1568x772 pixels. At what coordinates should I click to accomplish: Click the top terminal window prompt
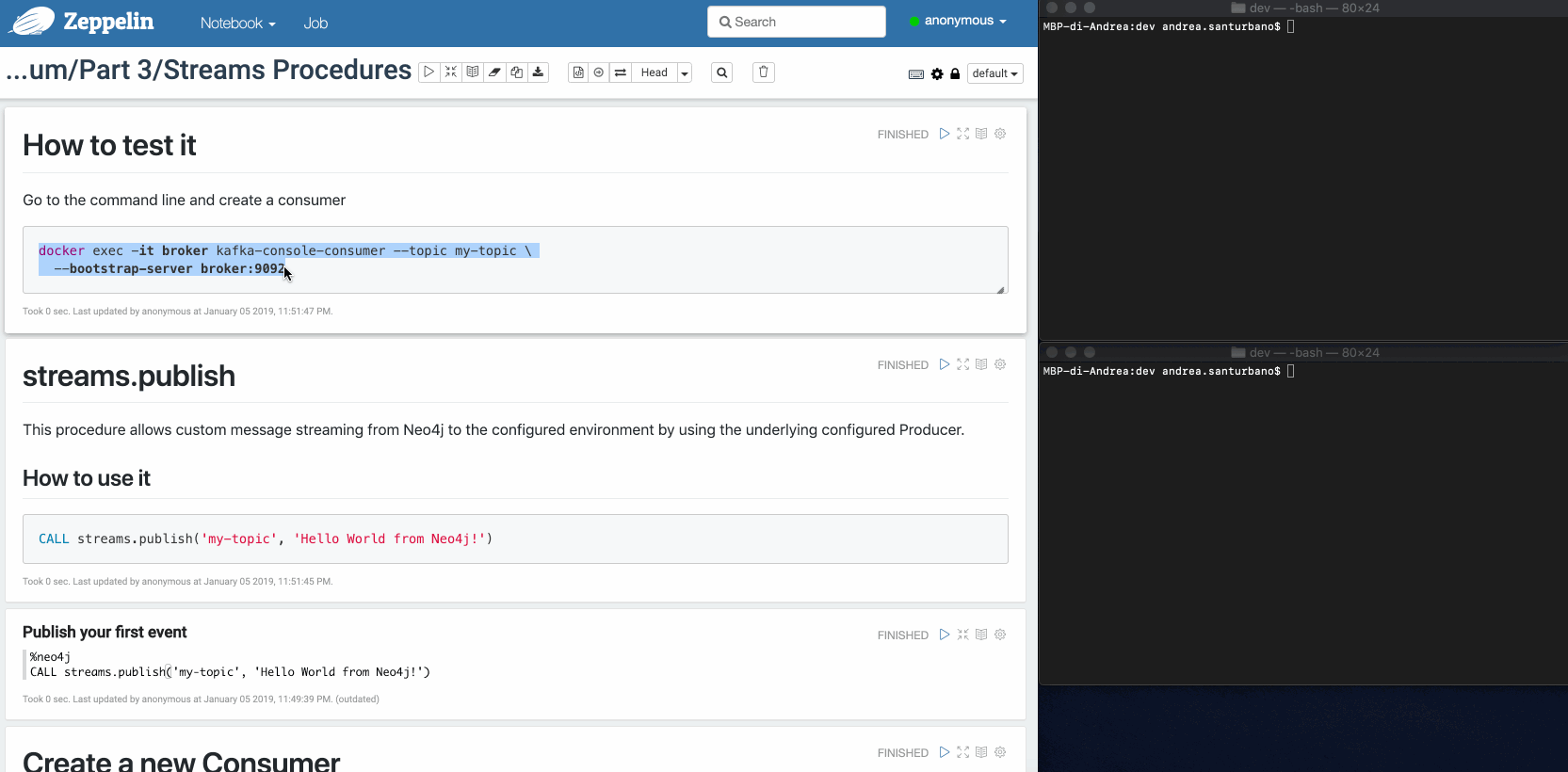[1169, 26]
